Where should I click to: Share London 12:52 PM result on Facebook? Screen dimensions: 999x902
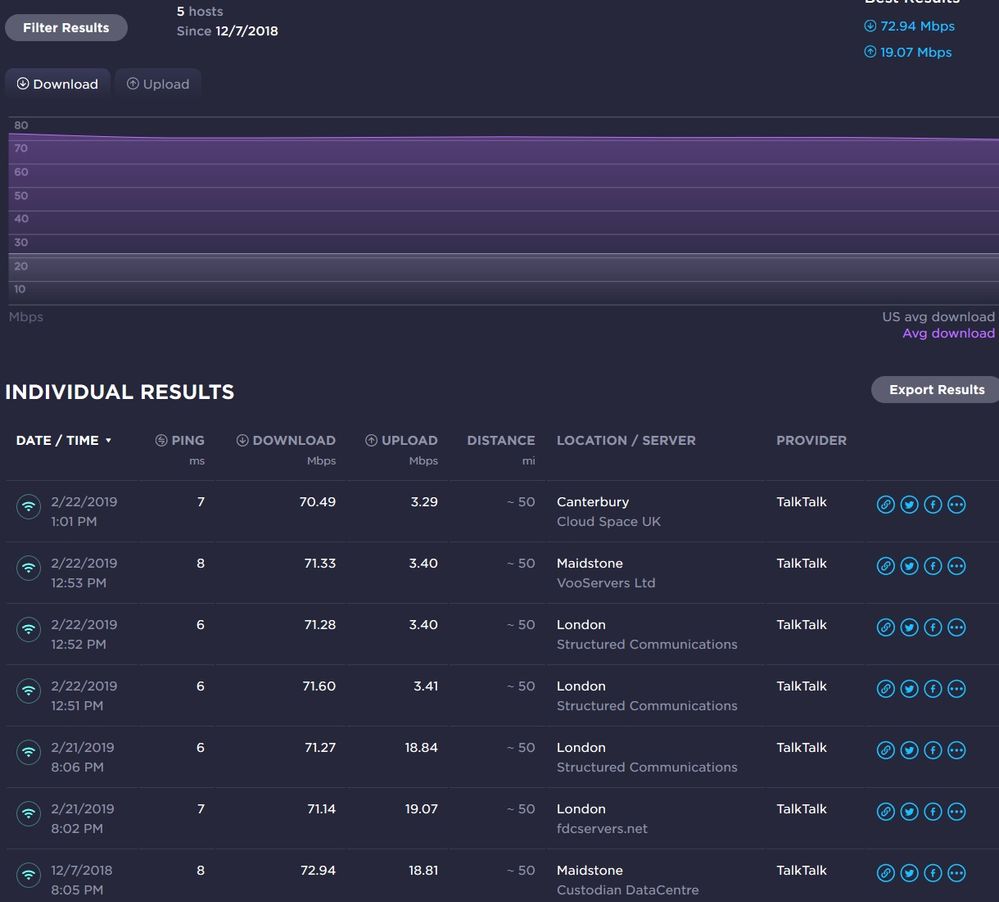[x=932, y=628]
